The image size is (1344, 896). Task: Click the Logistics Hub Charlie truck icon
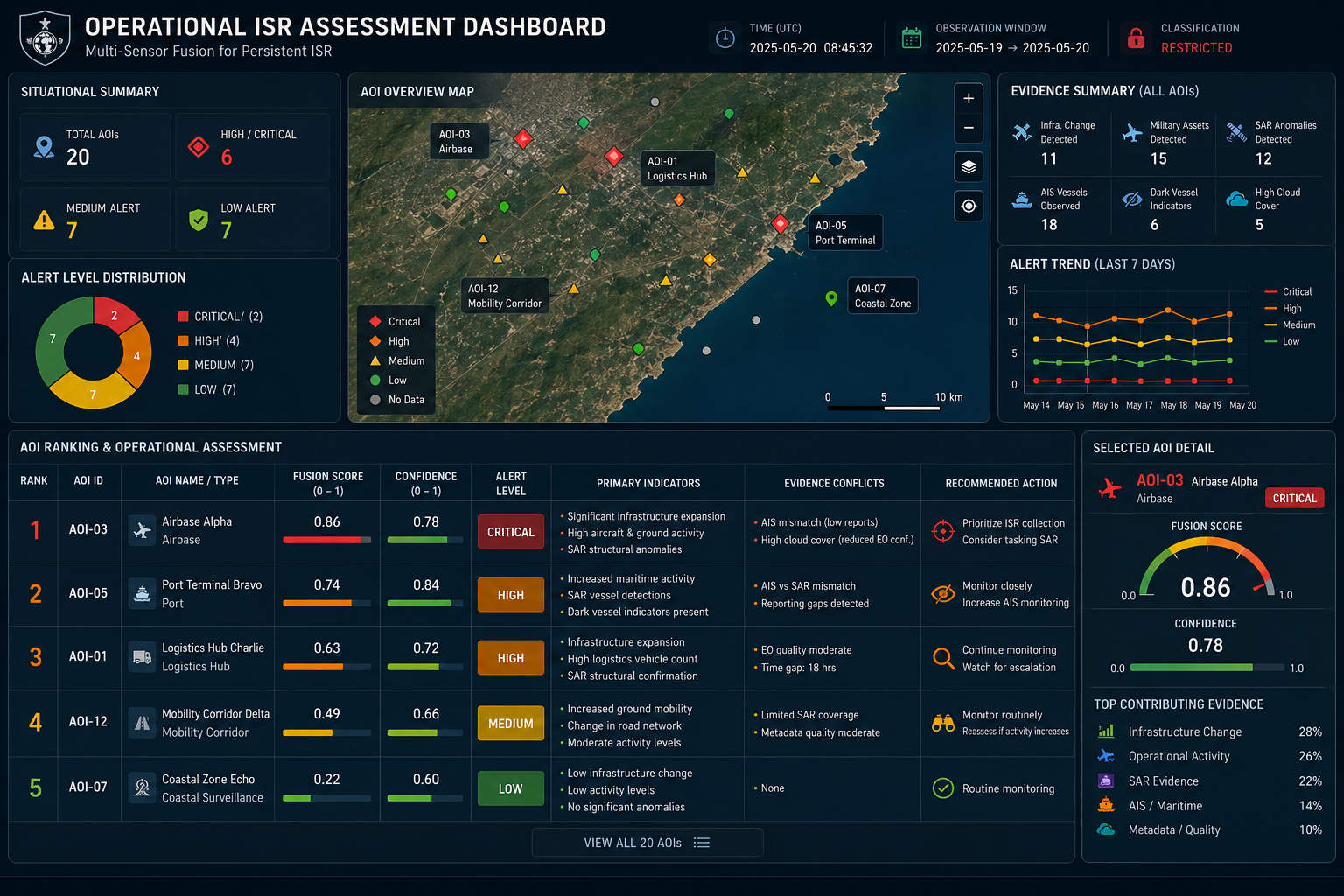(x=142, y=656)
